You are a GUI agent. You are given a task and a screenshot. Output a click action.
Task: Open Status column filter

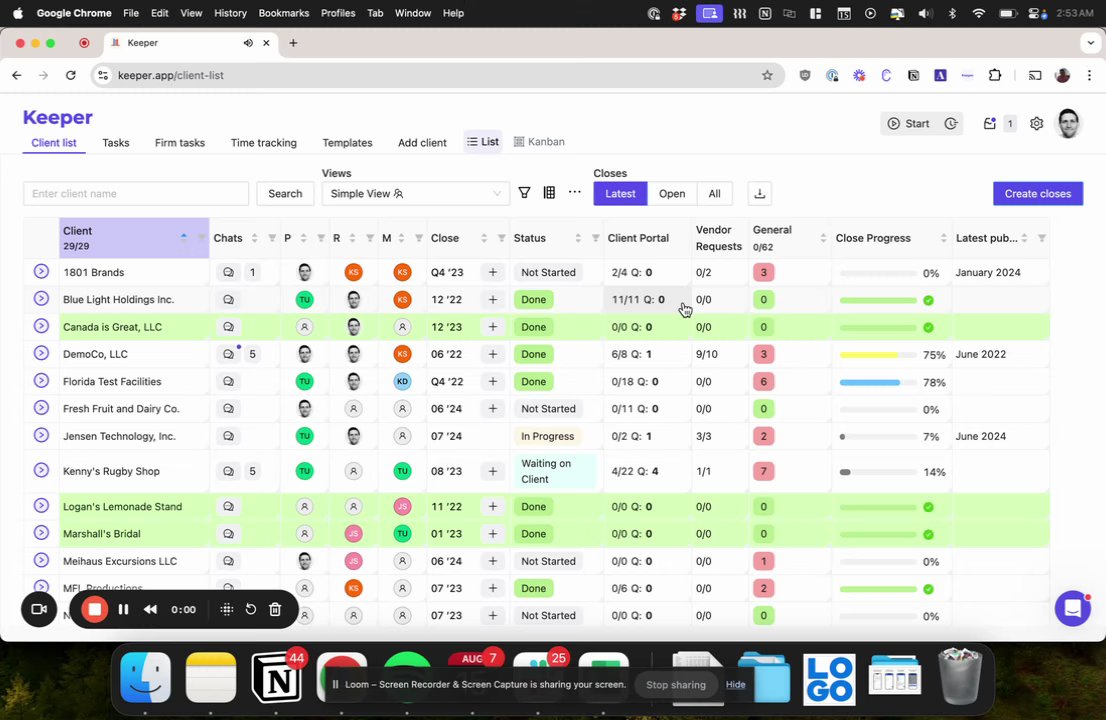click(595, 238)
